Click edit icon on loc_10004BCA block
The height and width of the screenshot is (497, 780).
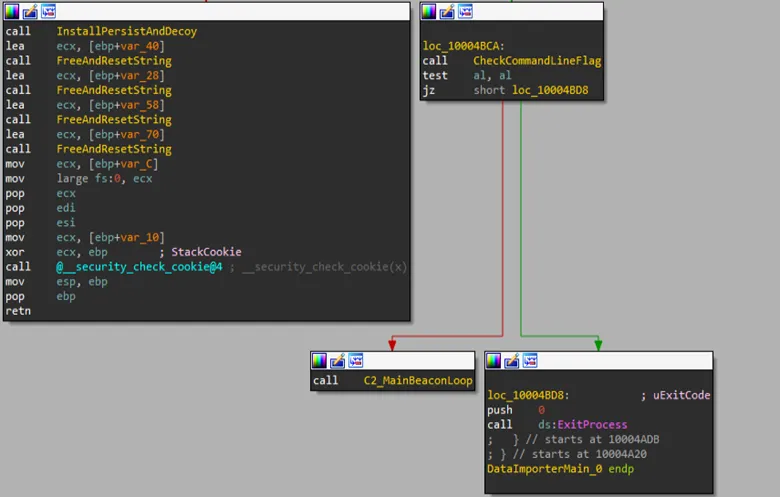click(447, 11)
